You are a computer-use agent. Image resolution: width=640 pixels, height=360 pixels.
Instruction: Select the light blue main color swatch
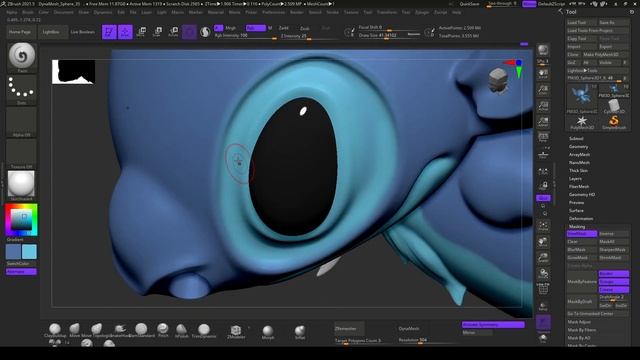coord(29,252)
